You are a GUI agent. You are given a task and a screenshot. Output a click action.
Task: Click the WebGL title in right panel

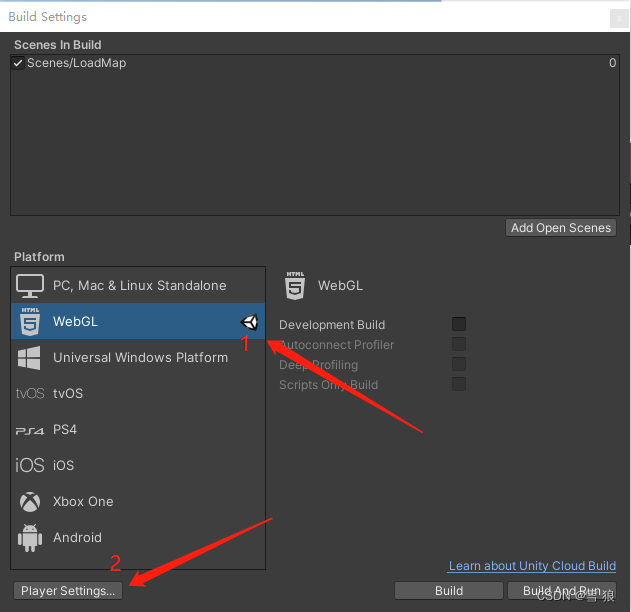[340, 286]
